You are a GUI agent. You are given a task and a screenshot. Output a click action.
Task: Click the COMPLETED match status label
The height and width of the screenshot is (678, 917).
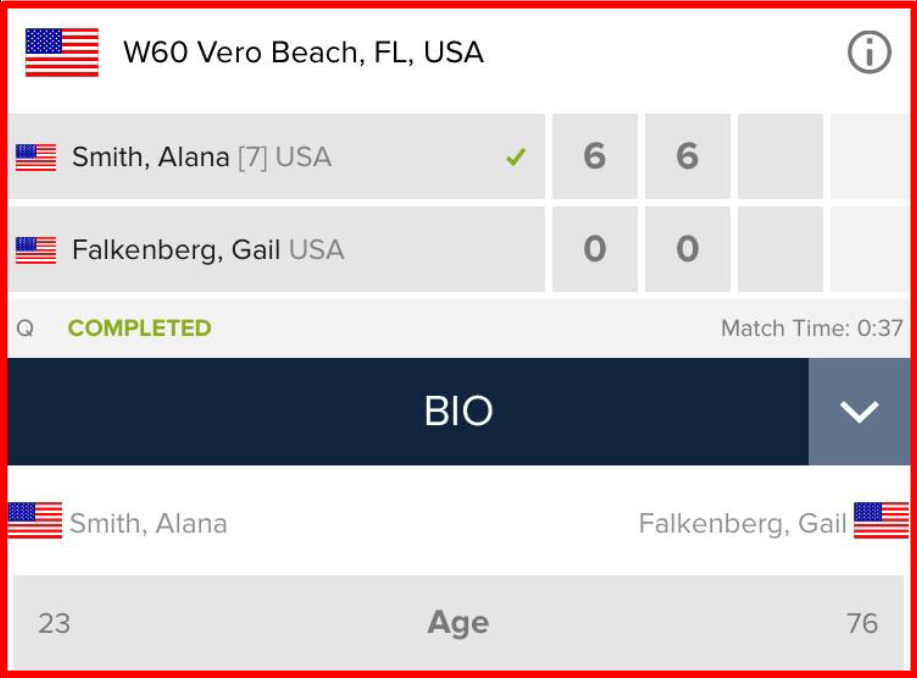pos(139,328)
